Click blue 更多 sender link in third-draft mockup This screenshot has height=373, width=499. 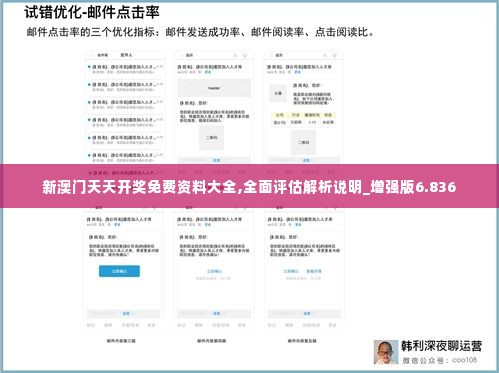pyautogui.click(x=117, y=225)
